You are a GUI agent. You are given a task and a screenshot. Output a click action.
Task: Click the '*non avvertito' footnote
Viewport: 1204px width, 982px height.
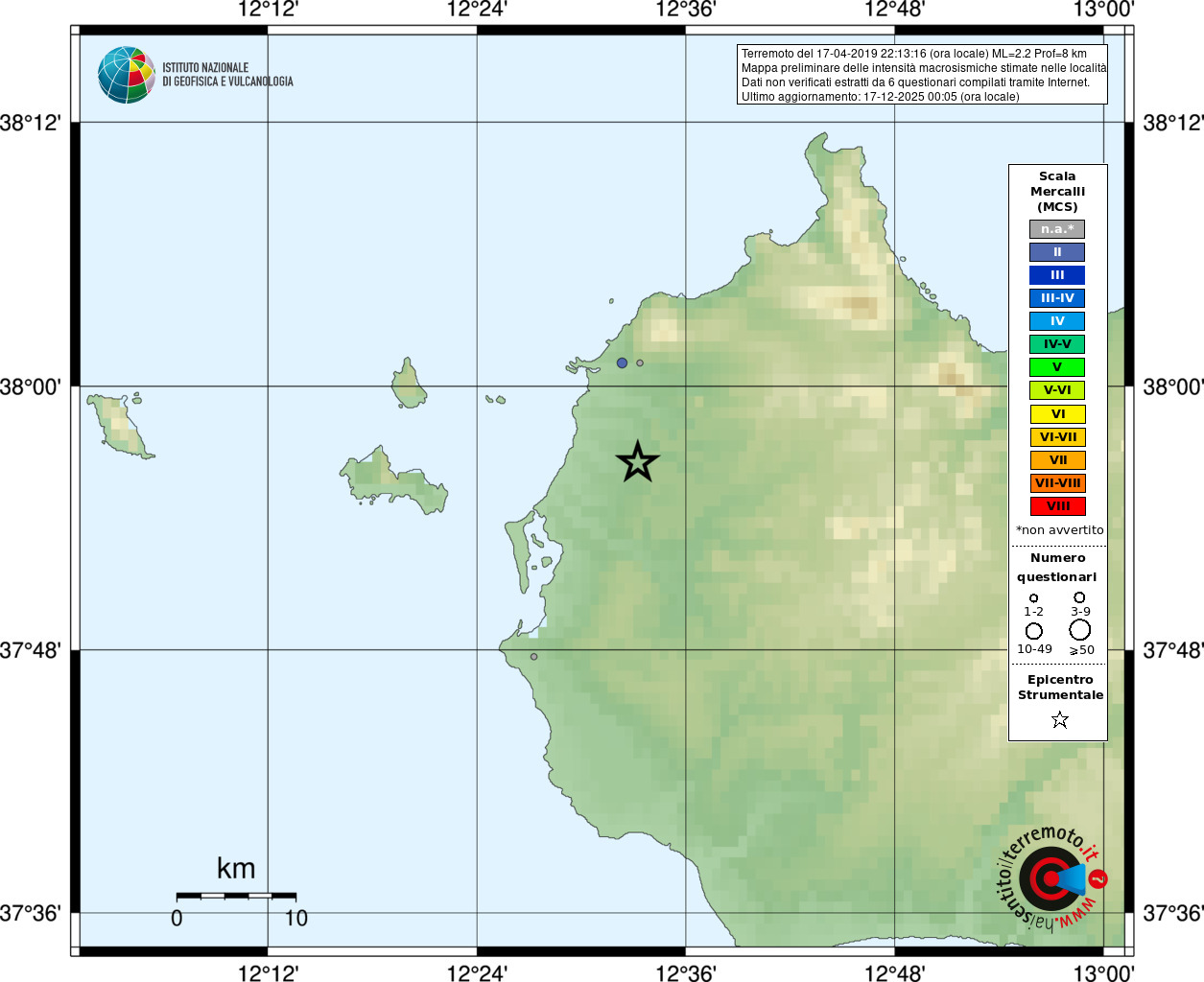(x=1059, y=530)
